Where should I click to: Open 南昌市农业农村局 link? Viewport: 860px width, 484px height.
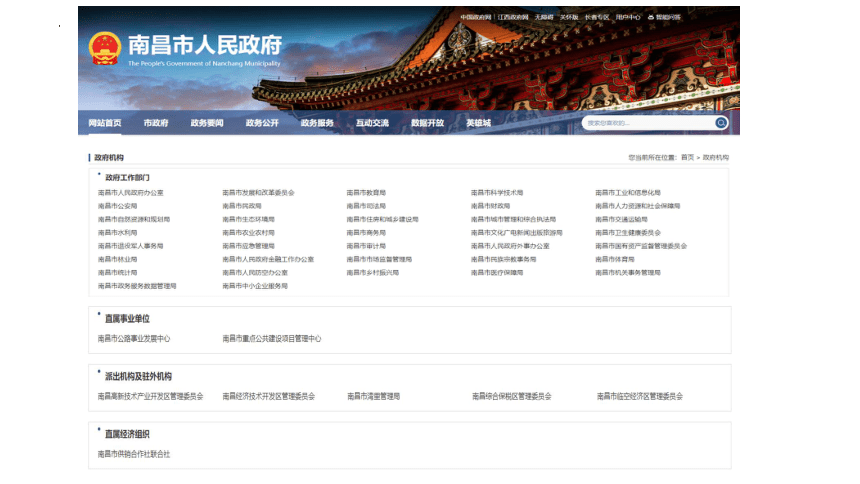(248, 233)
